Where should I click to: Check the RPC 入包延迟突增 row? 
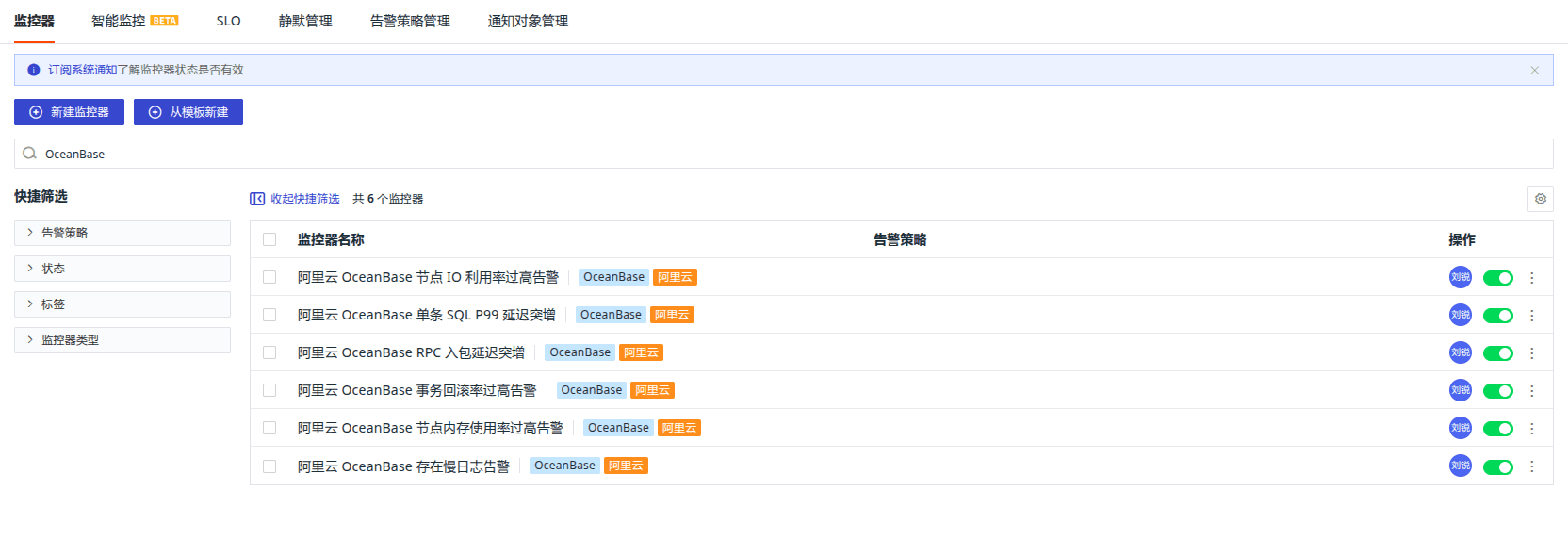click(x=269, y=352)
